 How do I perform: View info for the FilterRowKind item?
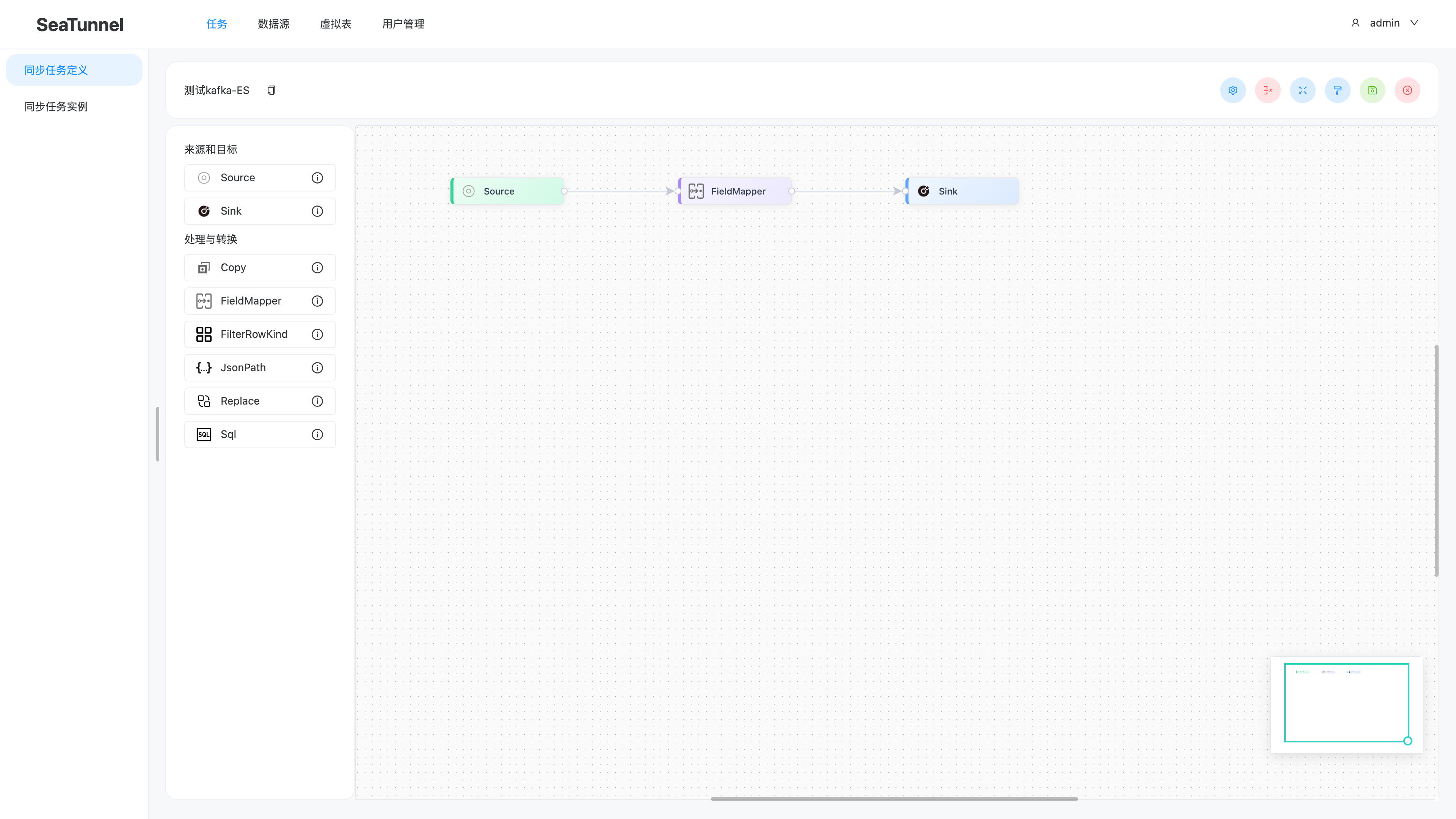pos(317,334)
